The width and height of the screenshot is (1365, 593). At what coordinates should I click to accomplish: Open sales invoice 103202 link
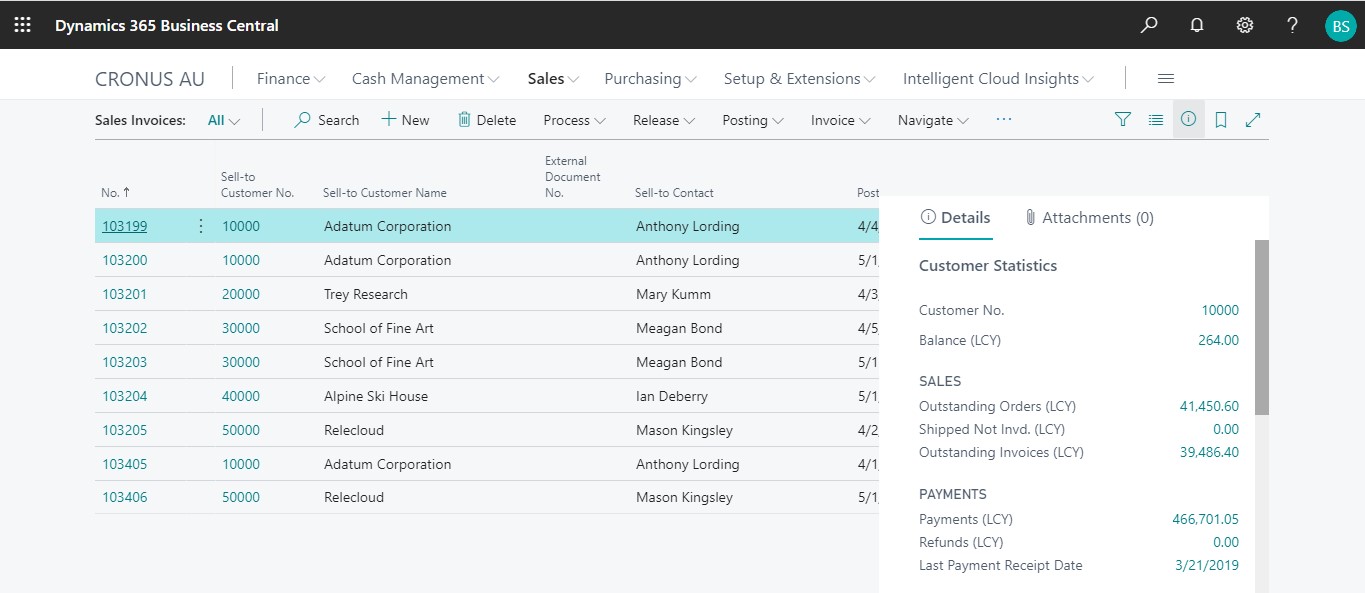[x=125, y=328]
